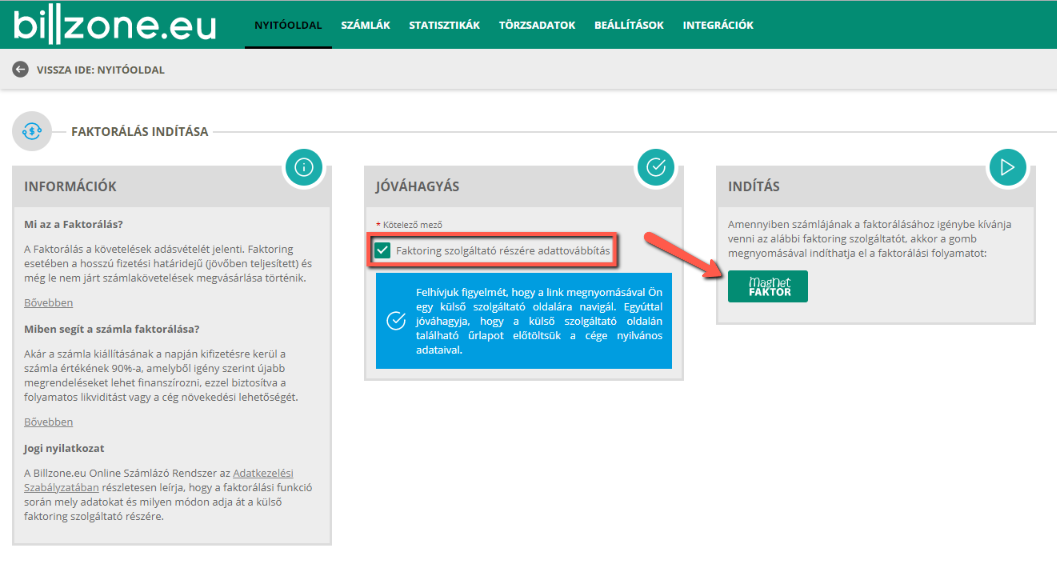The width and height of the screenshot is (1057, 565).
Task: Open the Törzsadatok menu
Action: tap(537, 25)
